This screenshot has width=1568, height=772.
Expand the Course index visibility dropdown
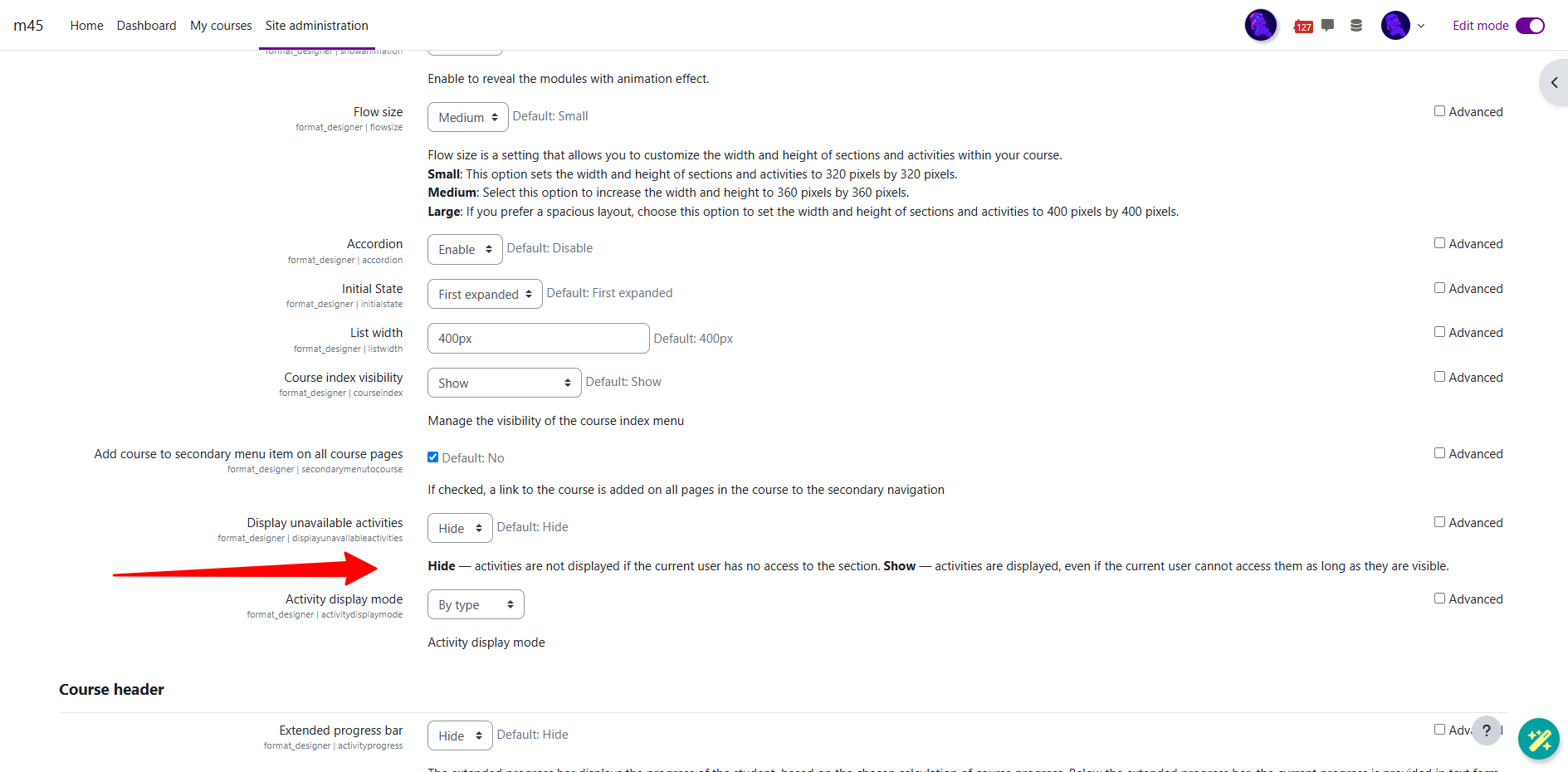click(x=504, y=383)
